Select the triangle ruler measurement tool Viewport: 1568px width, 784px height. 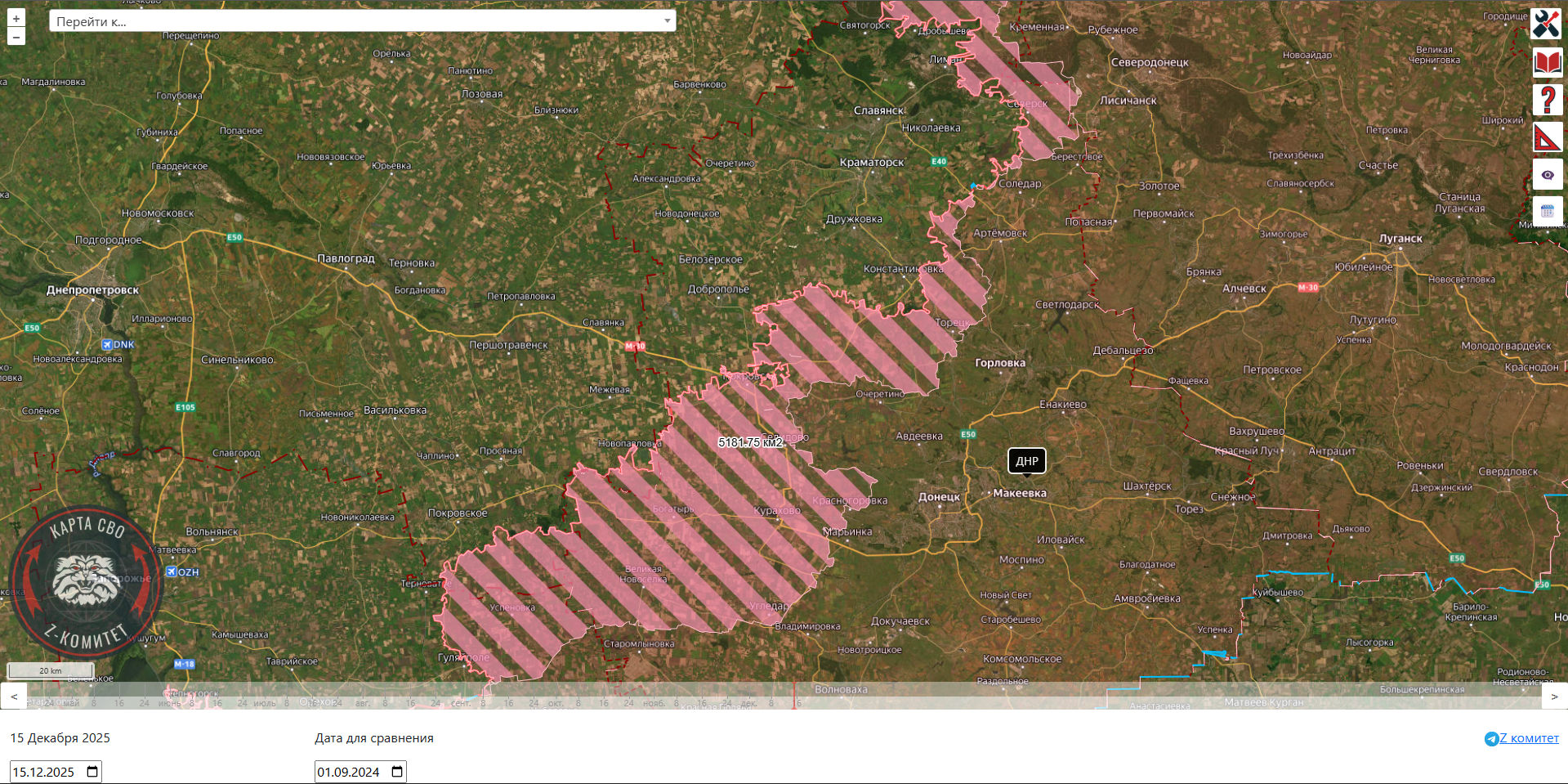pos(1548,137)
